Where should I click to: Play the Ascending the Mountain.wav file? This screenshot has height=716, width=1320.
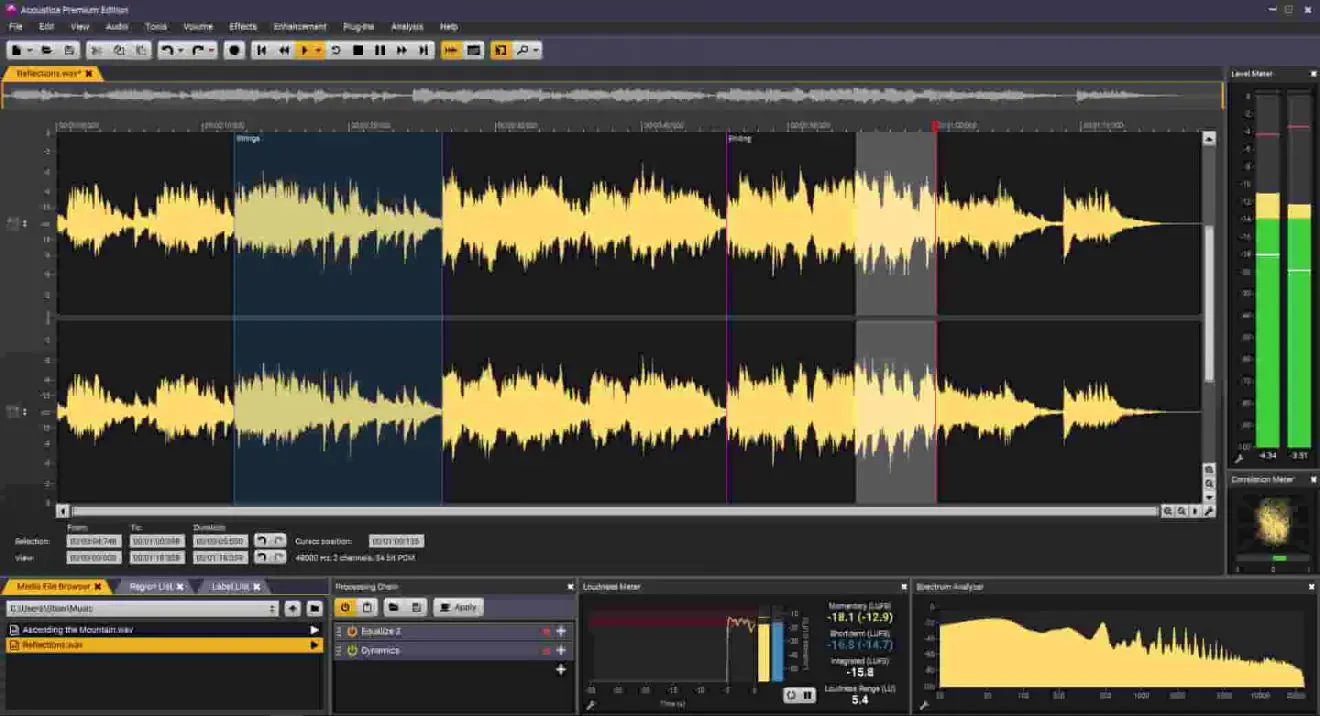coord(316,630)
